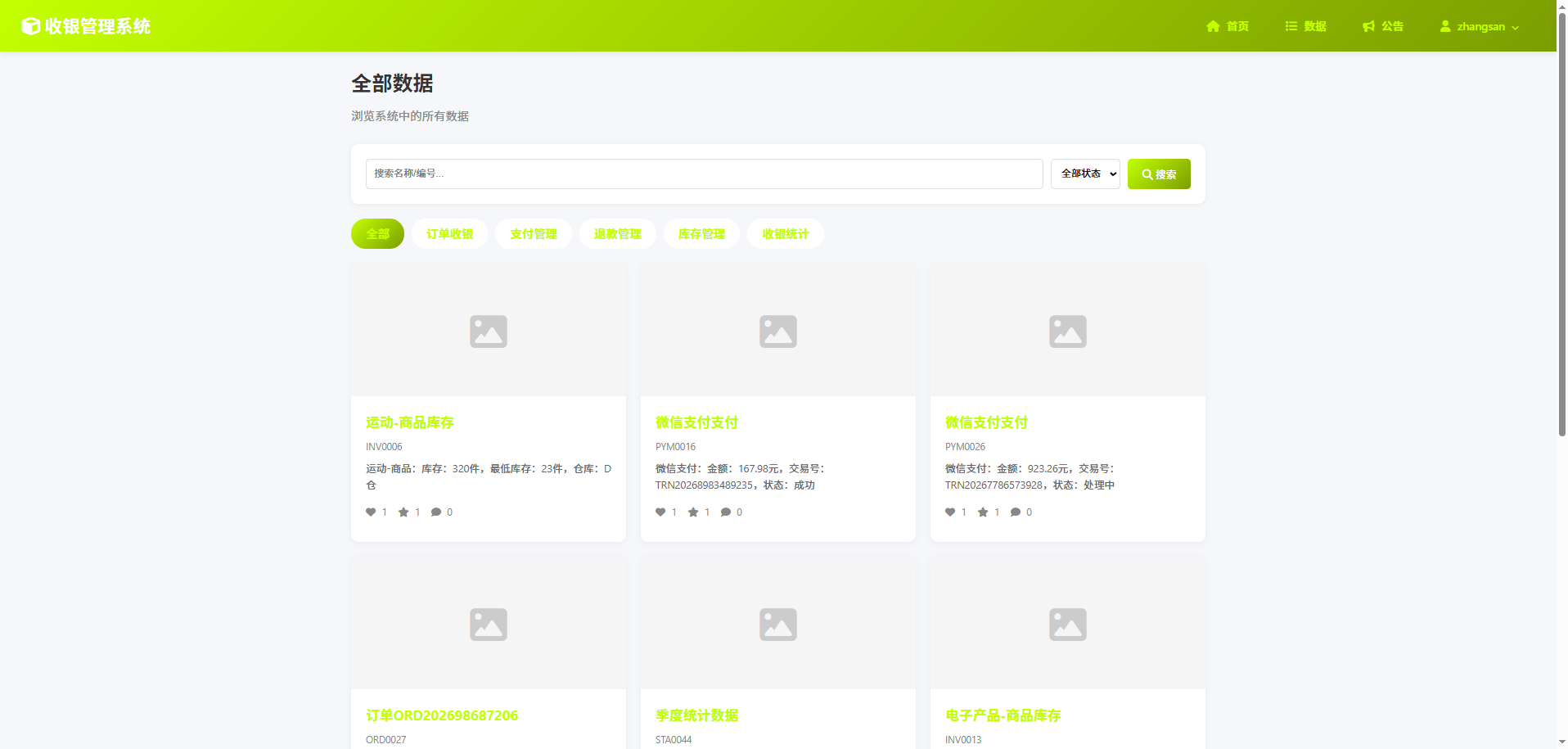Focus the 搜索名称/编号 search field
The width and height of the screenshot is (1568, 749).
[704, 174]
